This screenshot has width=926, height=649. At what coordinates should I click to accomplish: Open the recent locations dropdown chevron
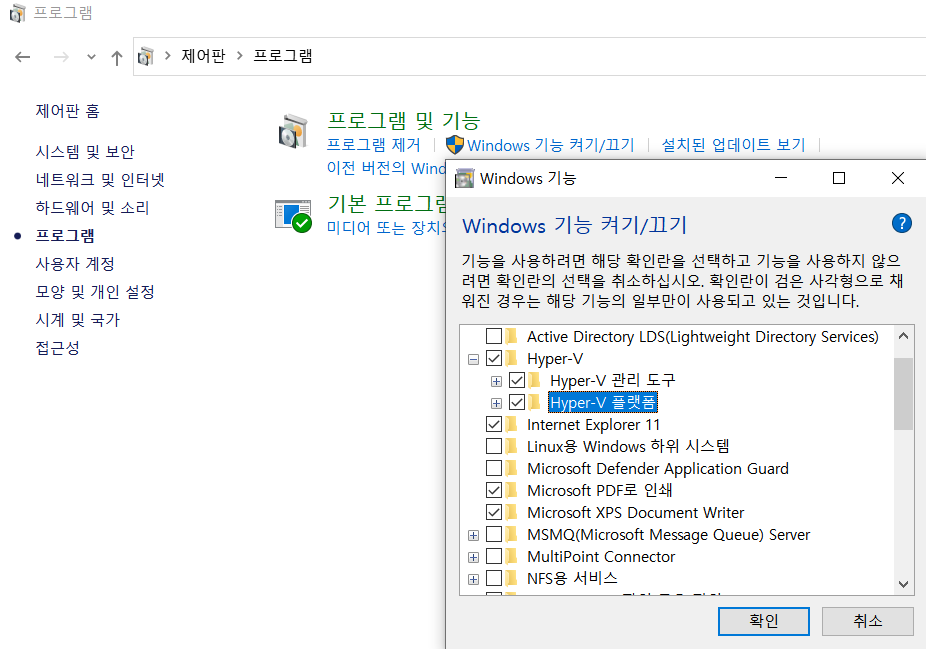pos(91,57)
